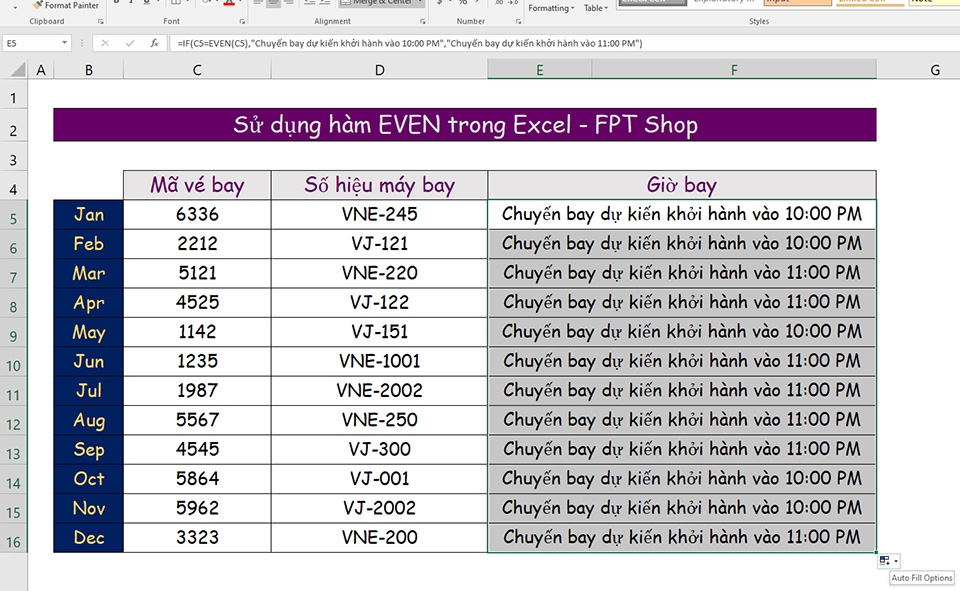Select column D header
The image size is (960, 591).
[x=380, y=70]
